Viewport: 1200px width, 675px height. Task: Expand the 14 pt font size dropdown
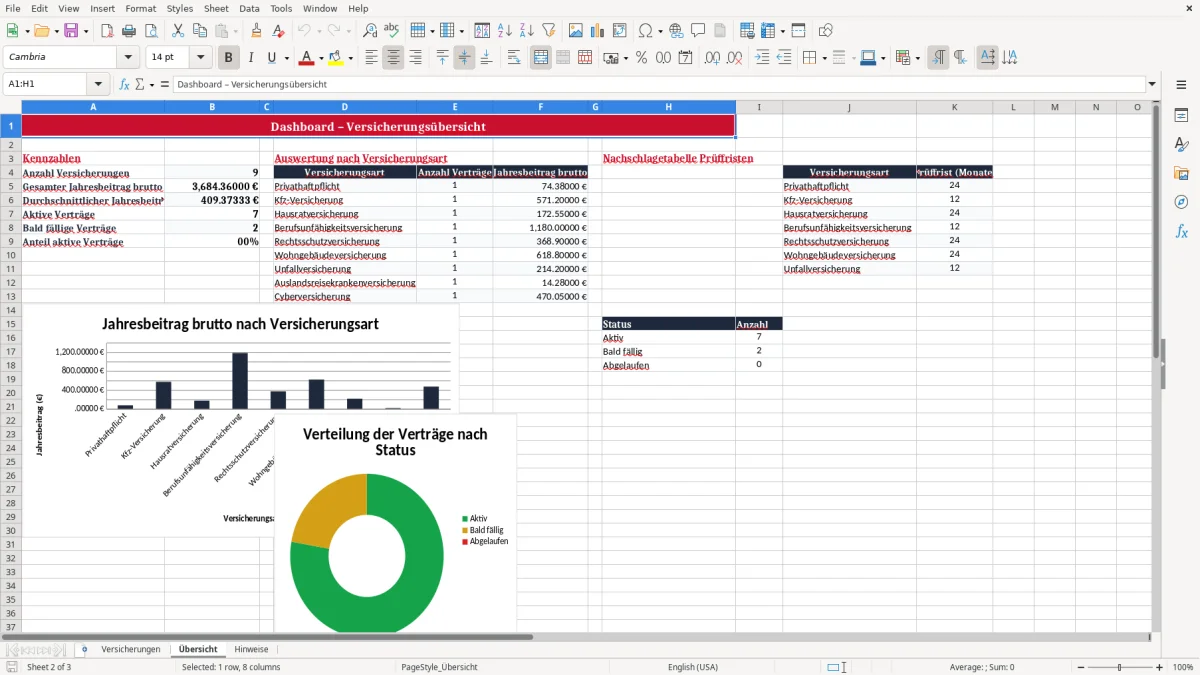(x=201, y=58)
